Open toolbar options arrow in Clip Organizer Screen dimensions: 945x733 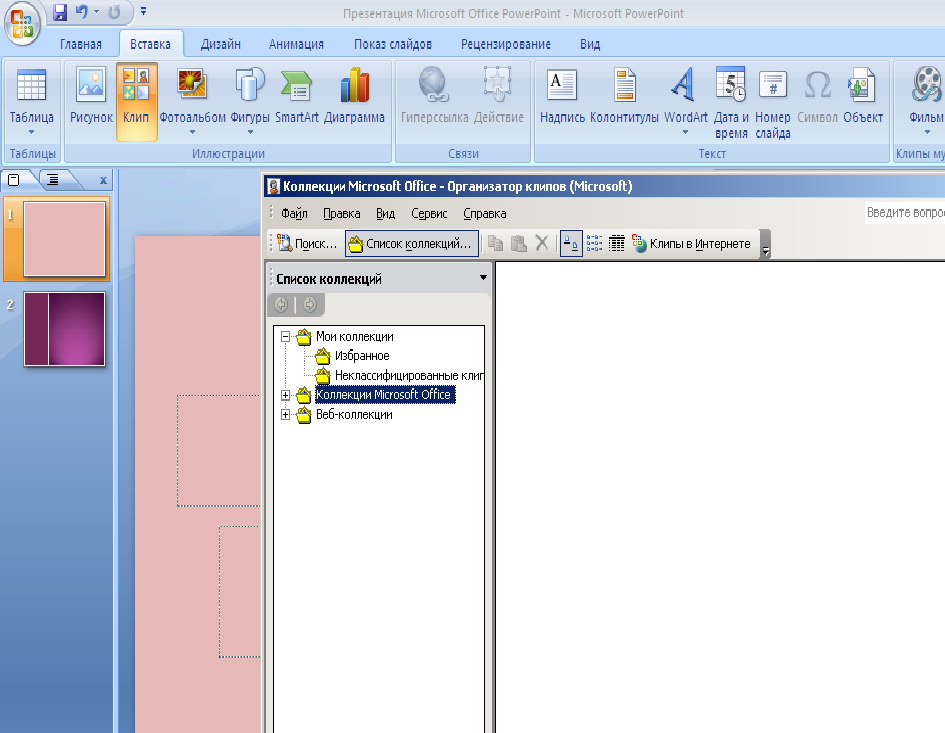pyautogui.click(x=765, y=244)
